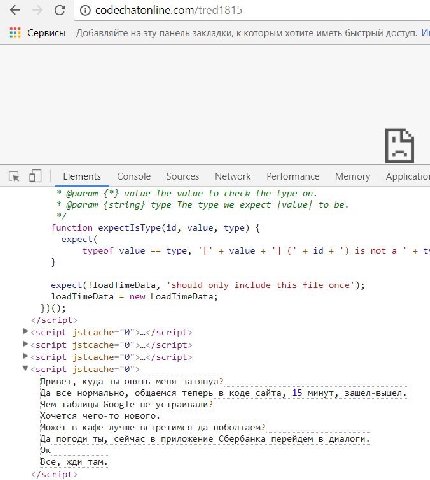Select the line 'Чем таблица Google не устраивала?'
Screen dimensions: 430x480
[x=126, y=405]
